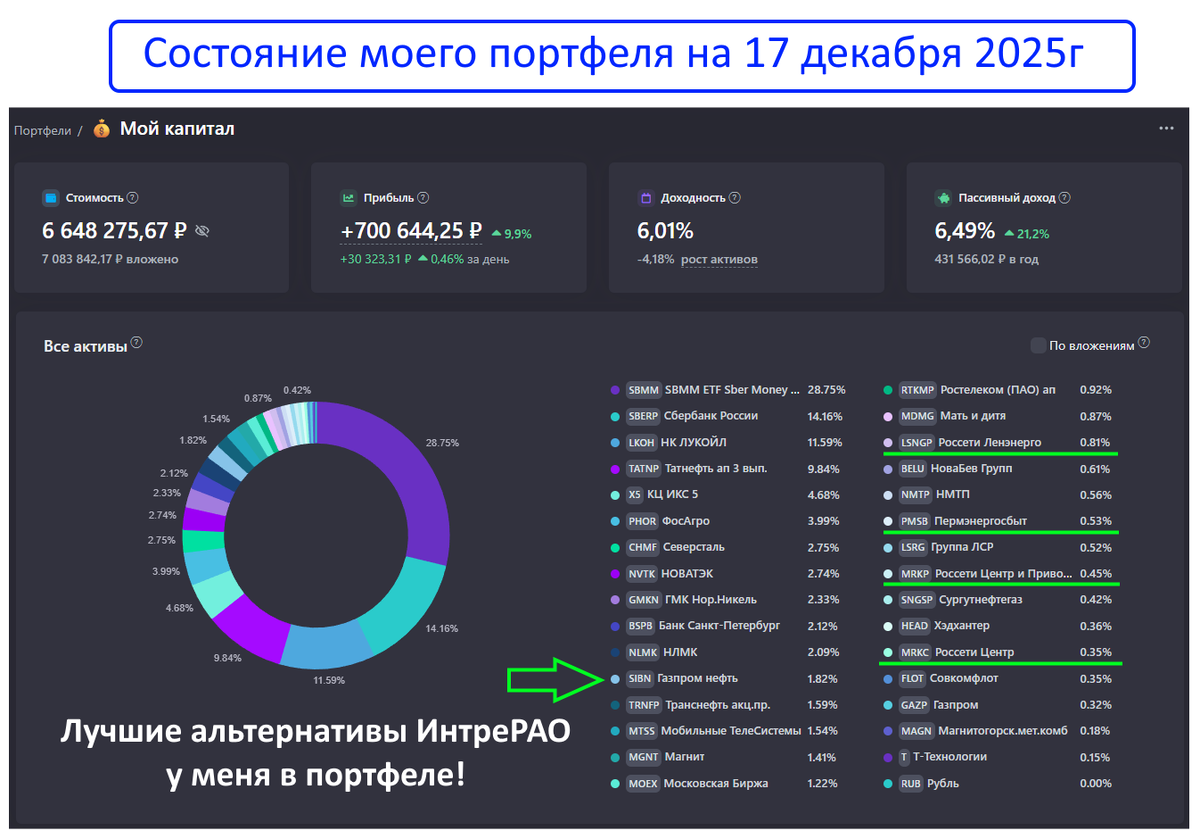Screen dimensions: 1200x839
Task: Click the PMSB ticker badge
Action: [914, 521]
